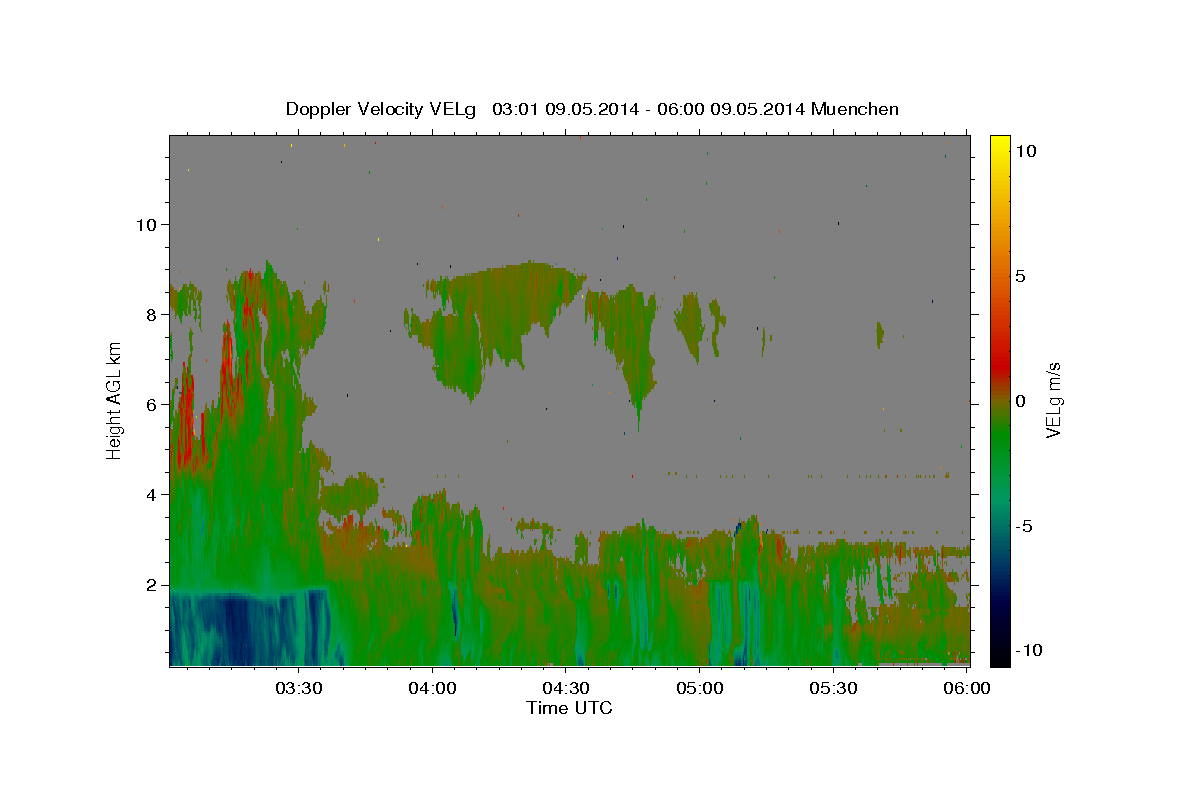Click the colorbar label '-5'
Screen dimensions: 1200x800
pos(1022,526)
